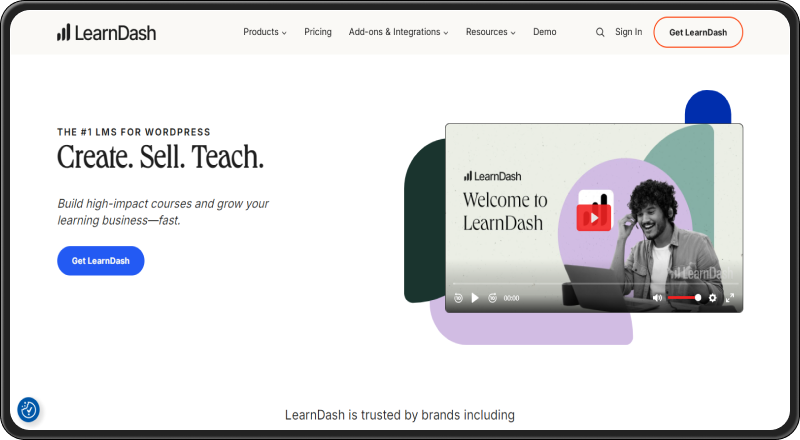The image size is (800, 440).
Task: Open the search magnifier icon
Action: (x=600, y=32)
